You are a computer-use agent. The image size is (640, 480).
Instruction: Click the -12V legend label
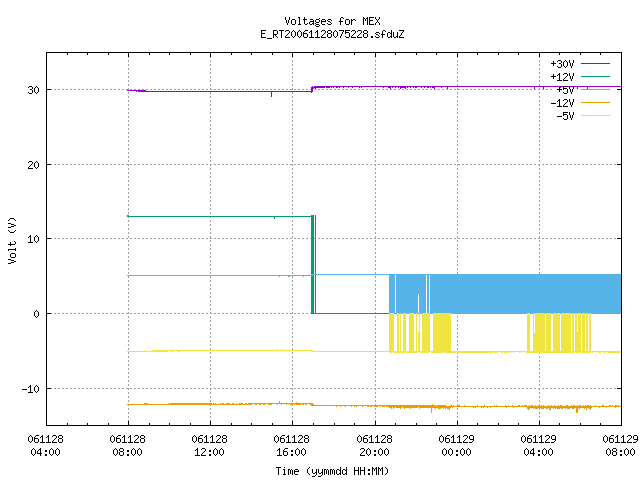[562, 103]
